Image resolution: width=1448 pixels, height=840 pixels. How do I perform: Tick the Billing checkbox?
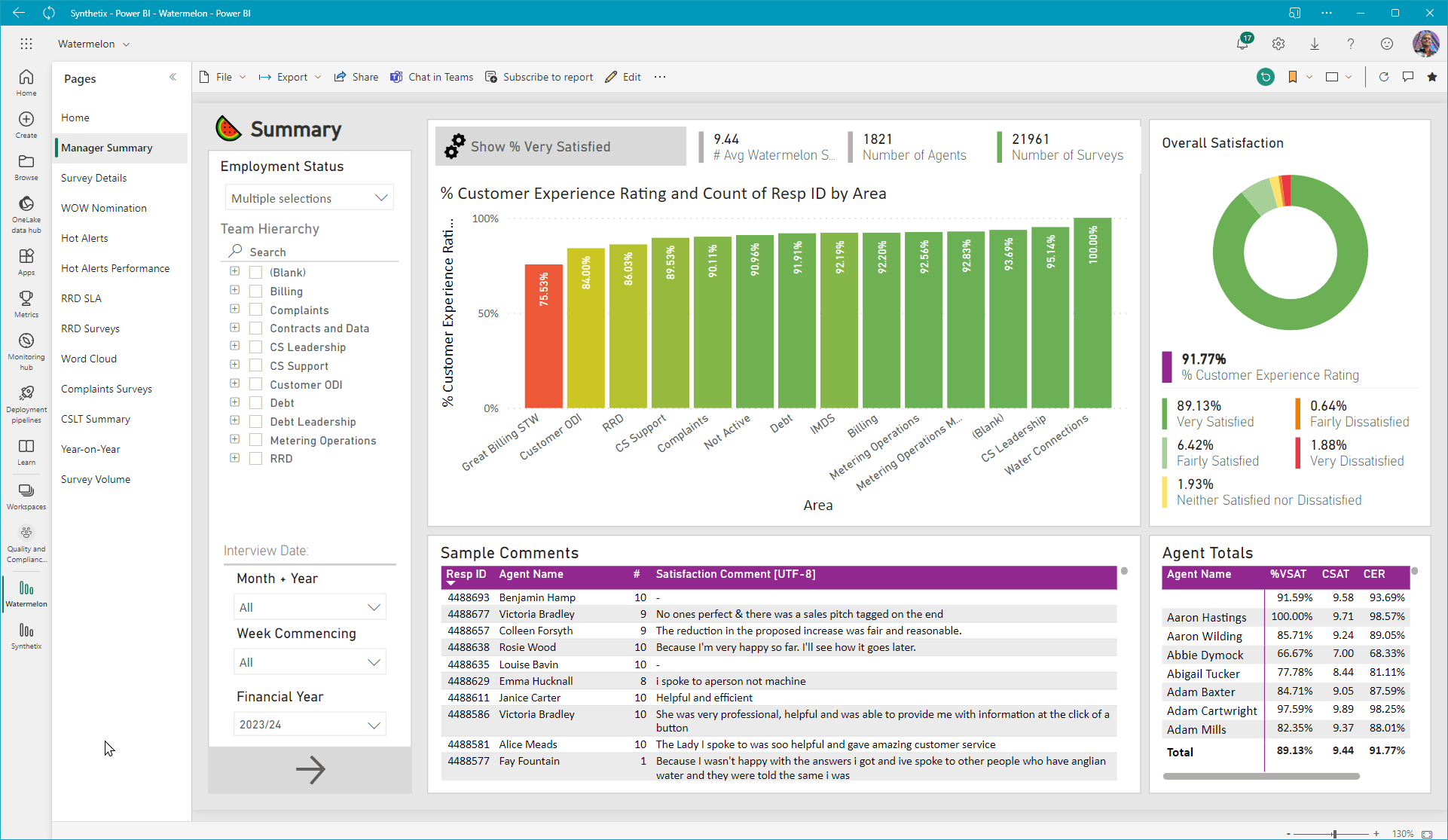pos(255,292)
